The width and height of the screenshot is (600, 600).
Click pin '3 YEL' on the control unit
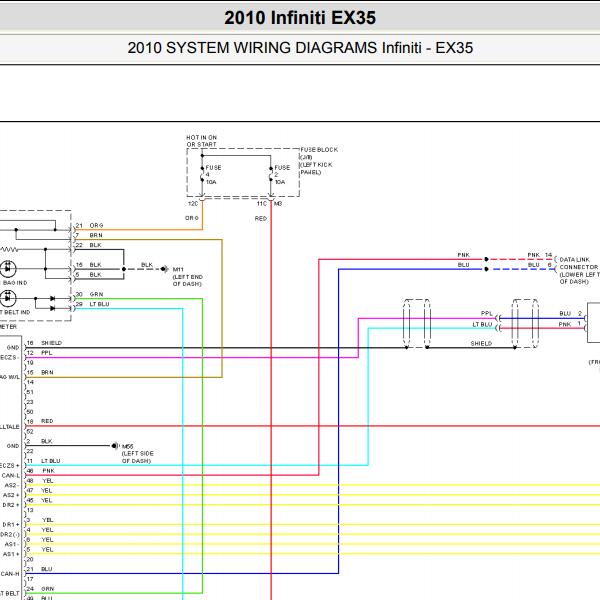tap(40, 520)
